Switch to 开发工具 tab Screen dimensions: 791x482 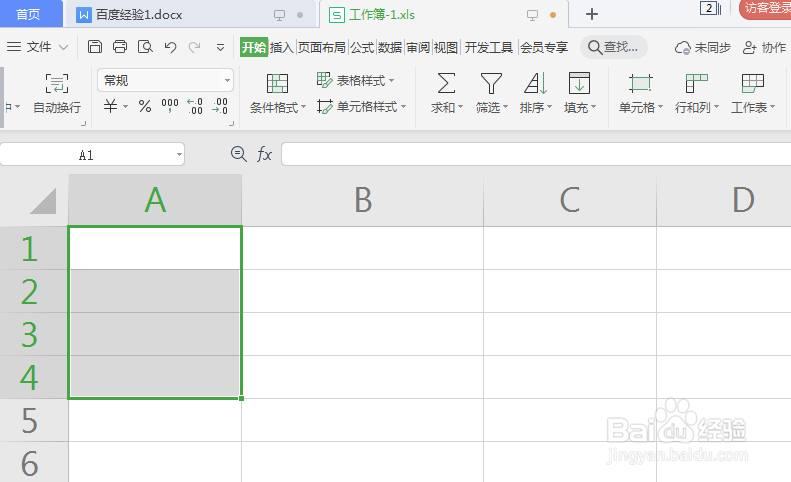tap(488, 47)
